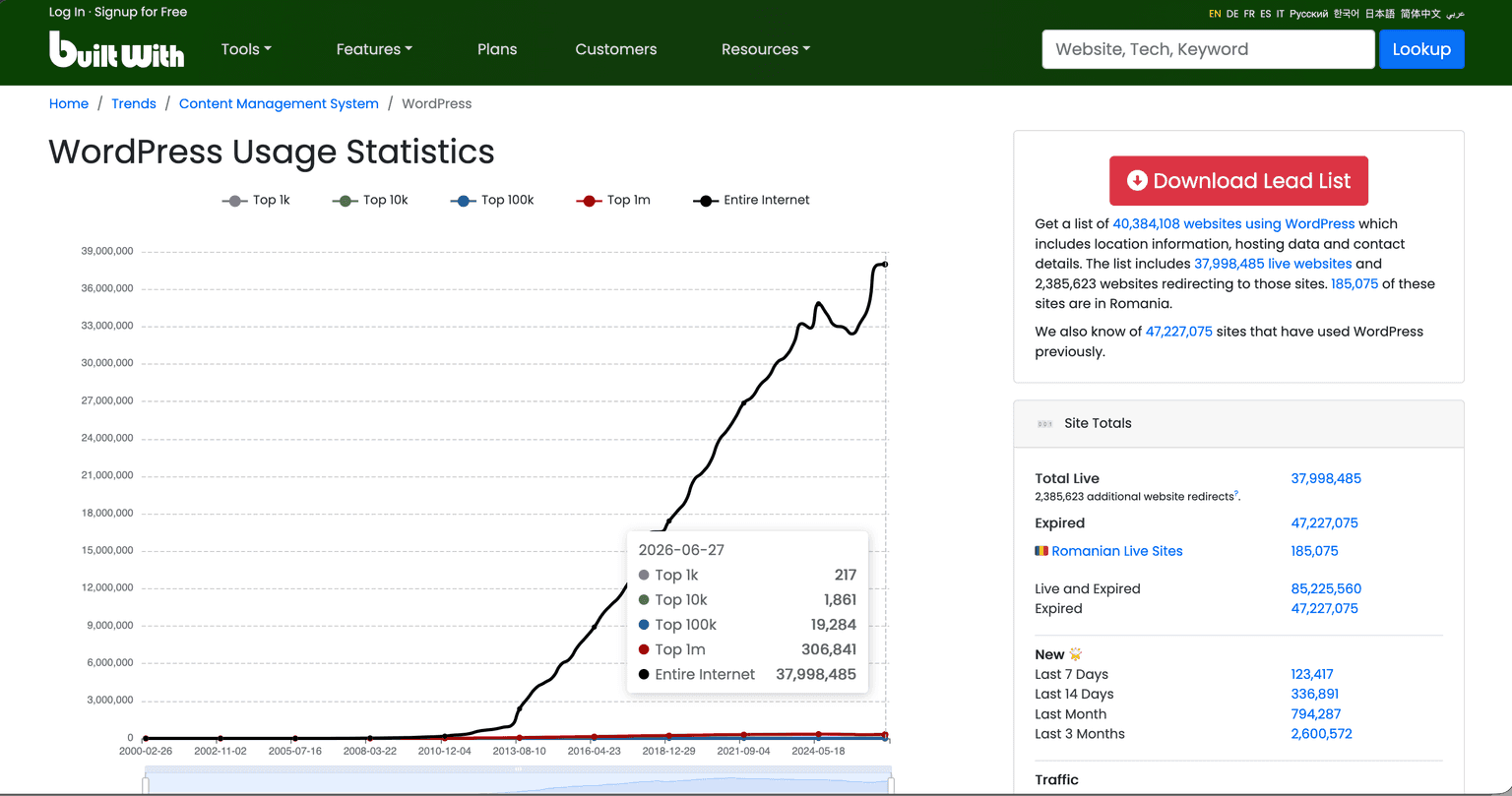Open the Tools dropdown menu

[x=246, y=49]
